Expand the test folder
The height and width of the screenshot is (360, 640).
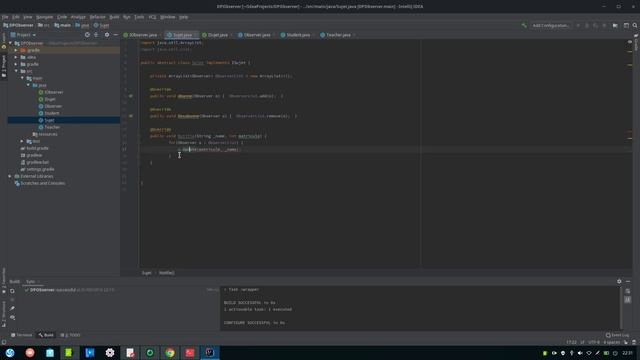tap(22, 141)
